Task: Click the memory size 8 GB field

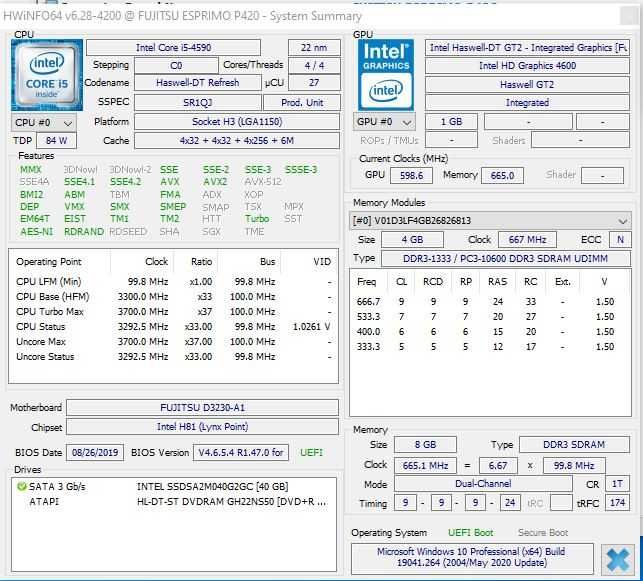Action: (425, 444)
